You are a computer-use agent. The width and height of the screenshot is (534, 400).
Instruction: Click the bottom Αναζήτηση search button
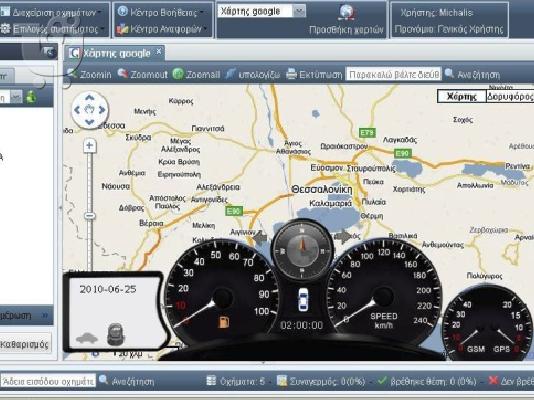pos(126,381)
